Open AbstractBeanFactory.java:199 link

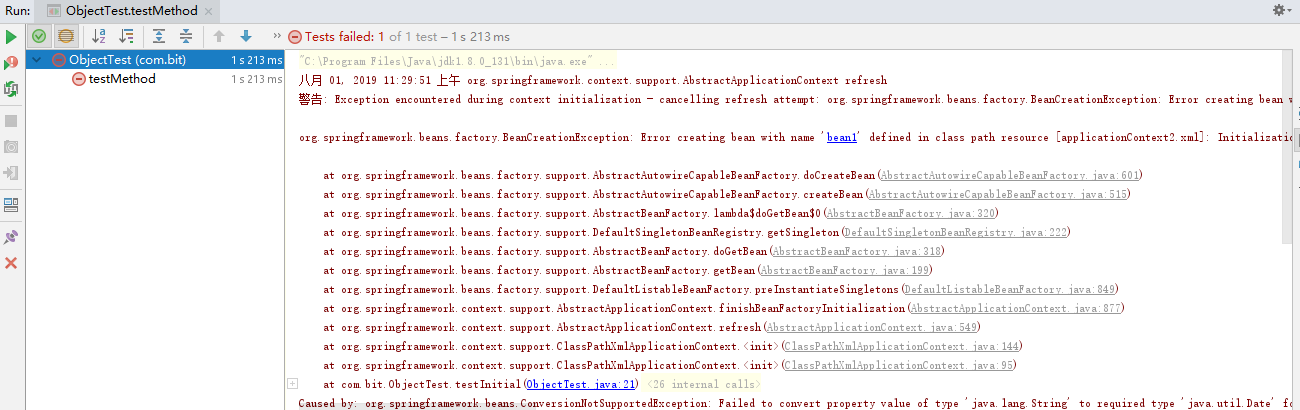[x=845, y=270]
